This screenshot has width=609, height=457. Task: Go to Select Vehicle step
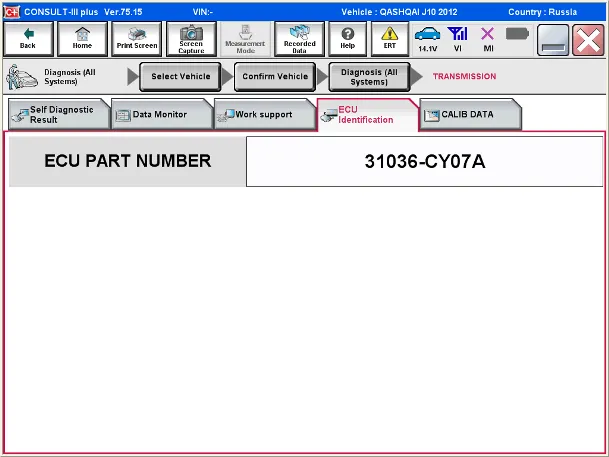tap(181, 76)
